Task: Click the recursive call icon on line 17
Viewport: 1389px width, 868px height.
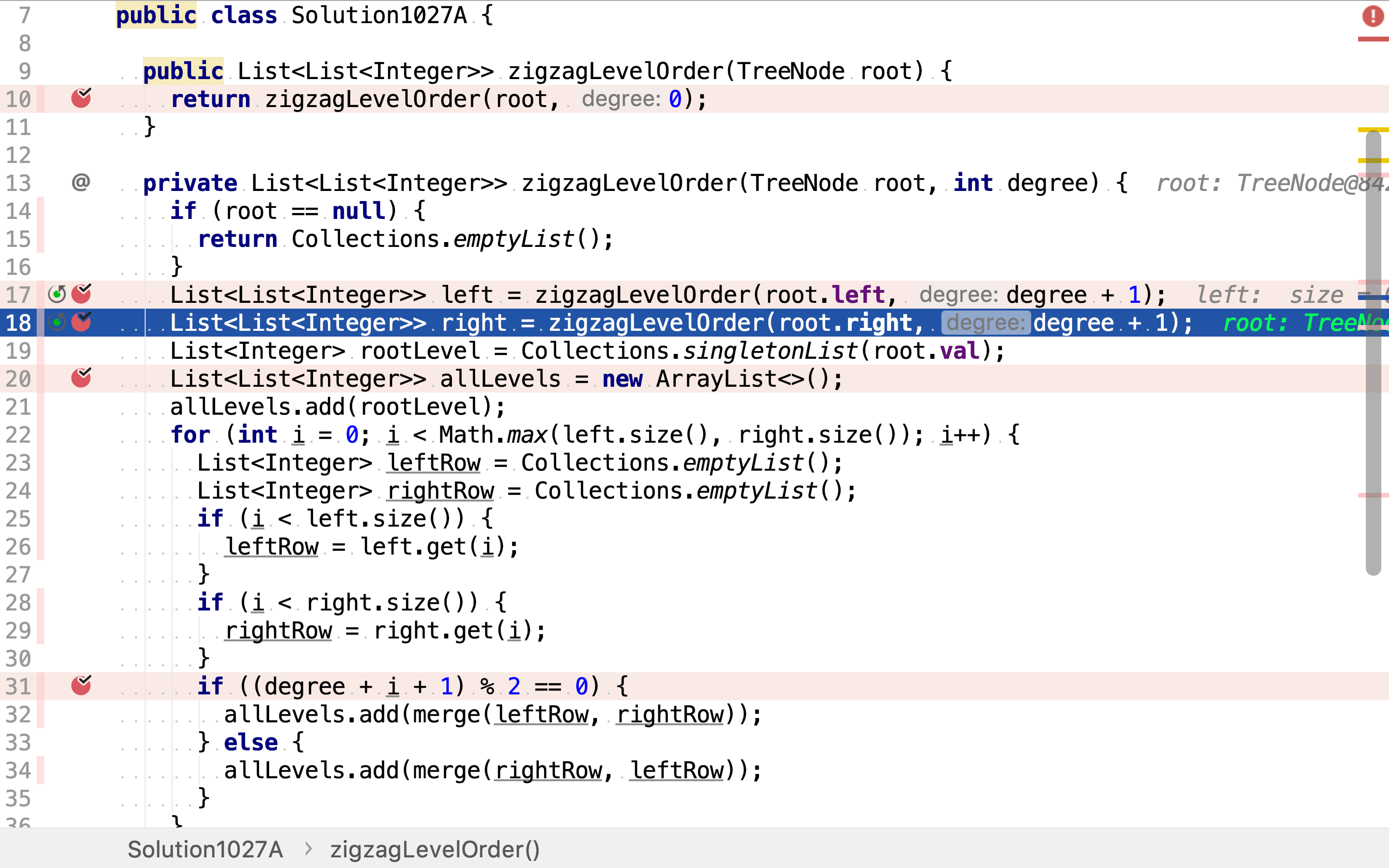Action: coord(57,295)
